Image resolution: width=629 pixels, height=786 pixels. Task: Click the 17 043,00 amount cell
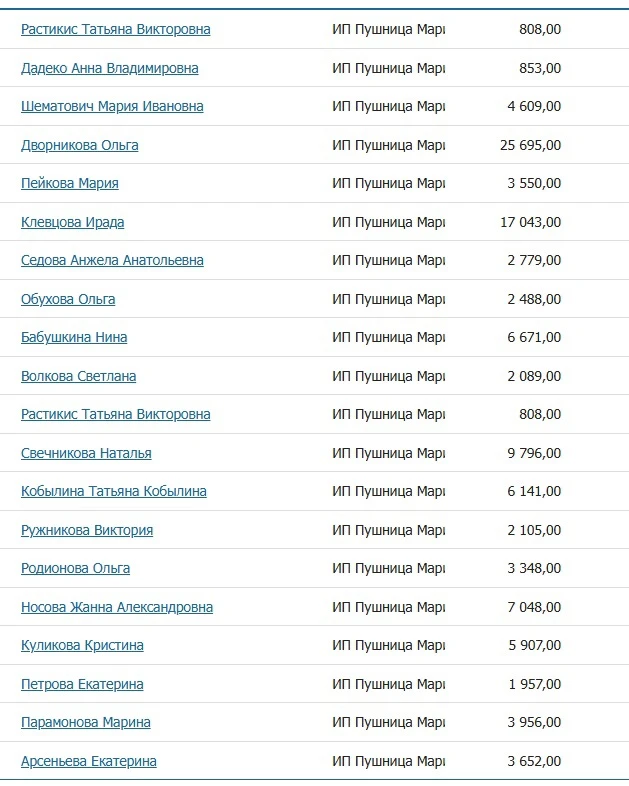[x=530, y=222]
